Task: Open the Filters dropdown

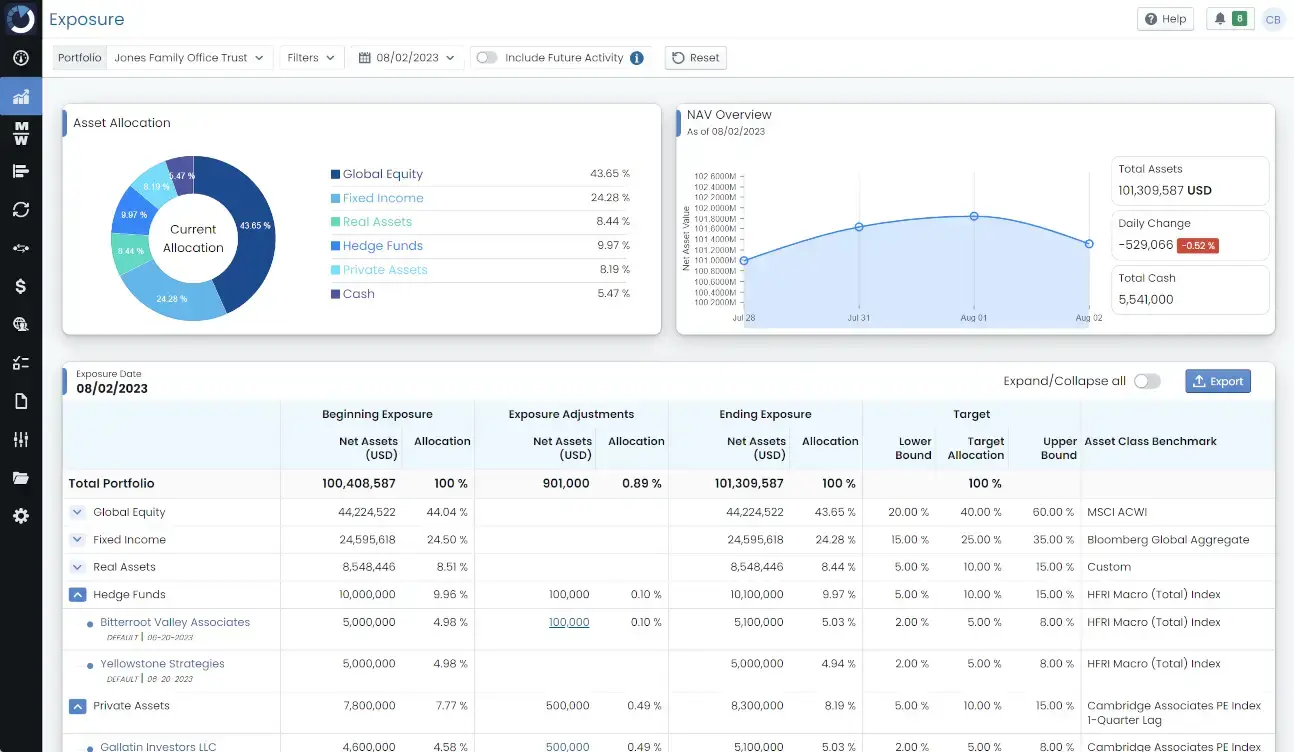Action: point(311,58)
